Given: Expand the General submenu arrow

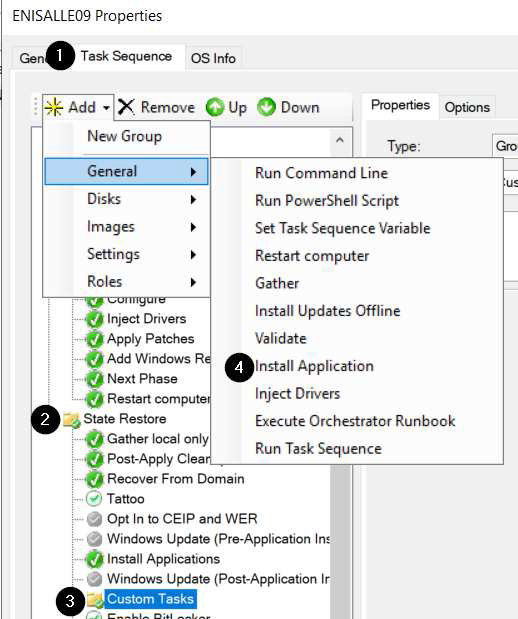Looking at the screenshot, I should (193, 172).
